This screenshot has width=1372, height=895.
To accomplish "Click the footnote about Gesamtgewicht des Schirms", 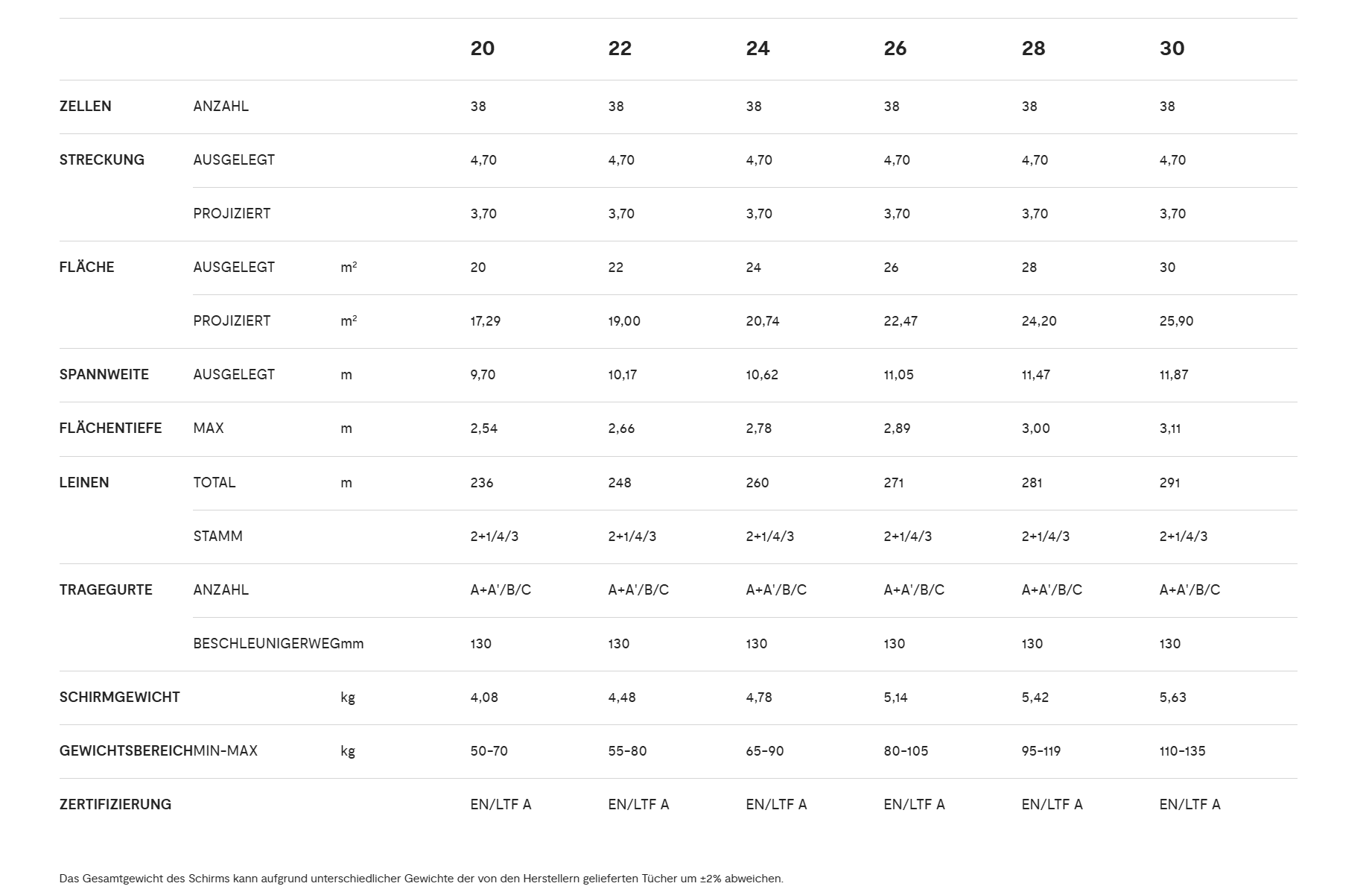I will click(x=422, y=879).
